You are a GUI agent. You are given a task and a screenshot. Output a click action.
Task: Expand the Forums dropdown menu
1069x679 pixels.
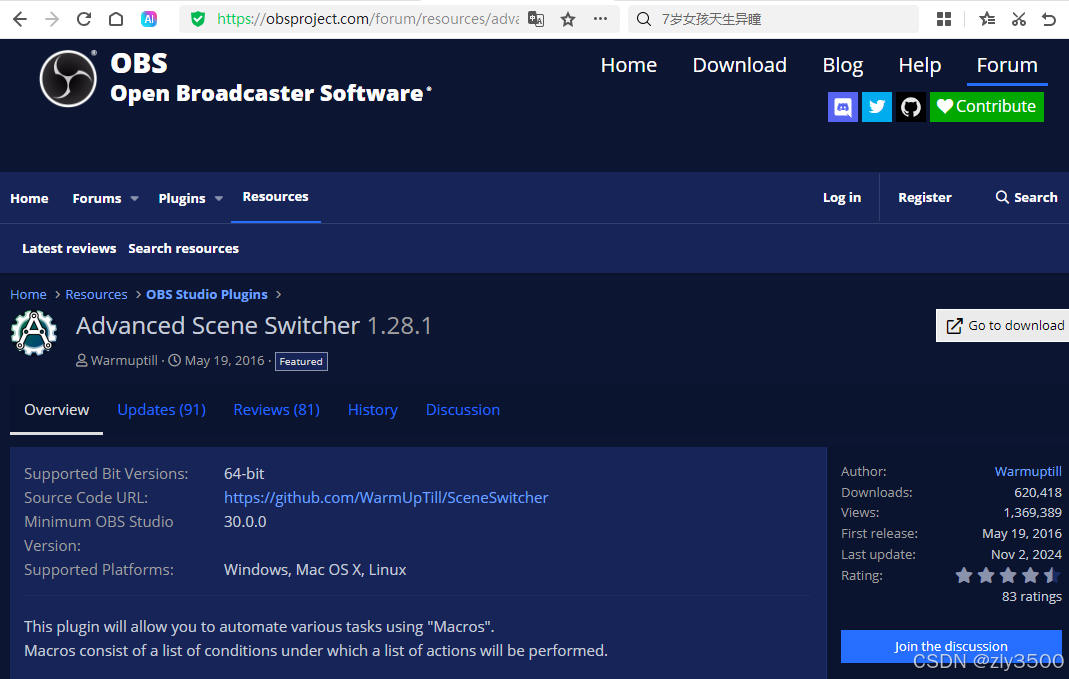(104, 197)
